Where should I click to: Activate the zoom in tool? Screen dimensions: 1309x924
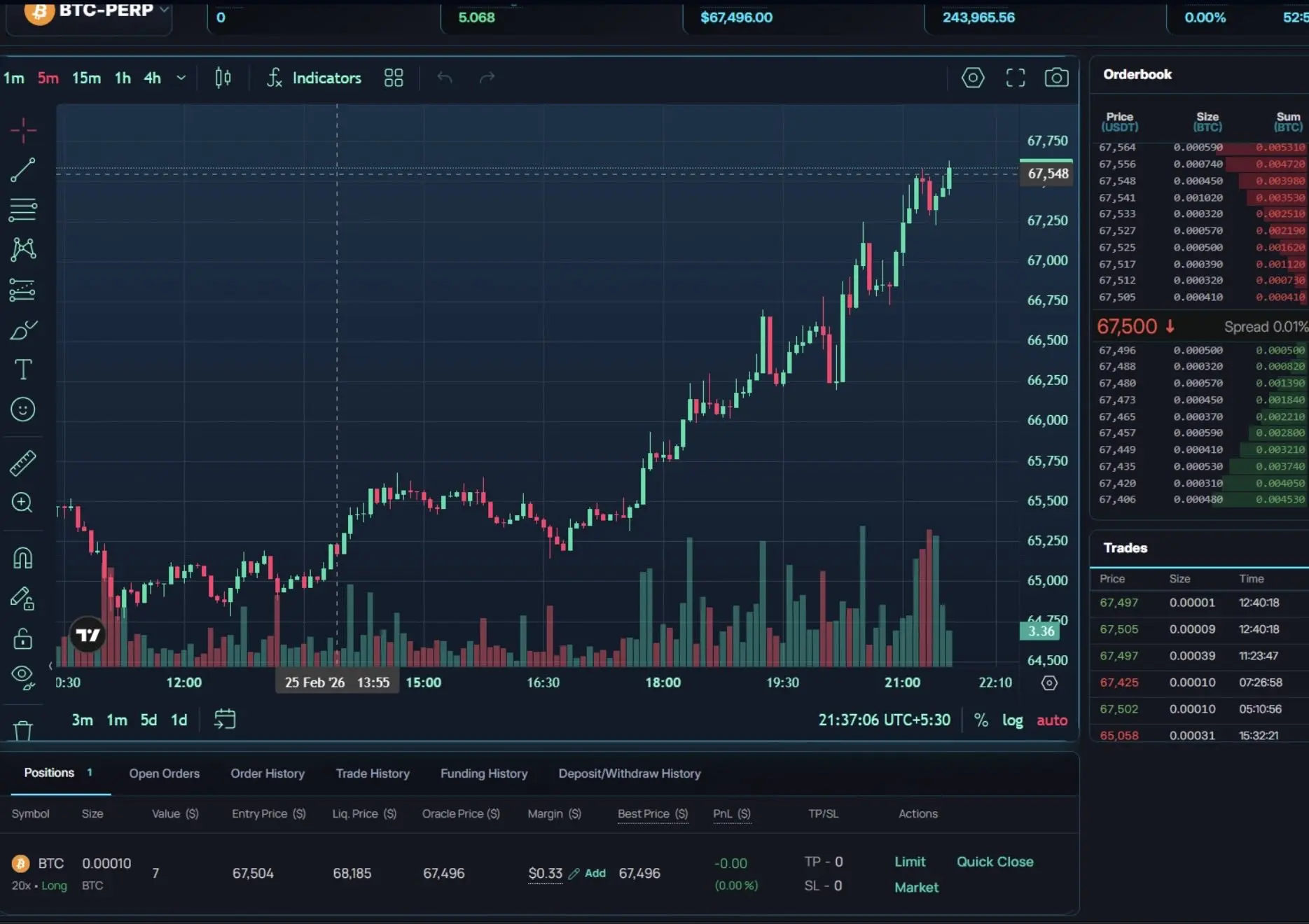click(22, 503)
